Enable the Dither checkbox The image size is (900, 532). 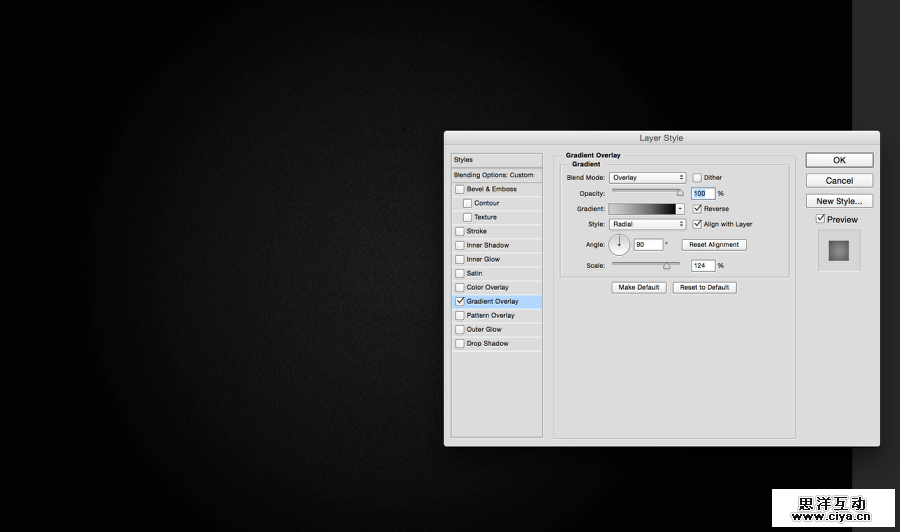click(x=697, y=178)
